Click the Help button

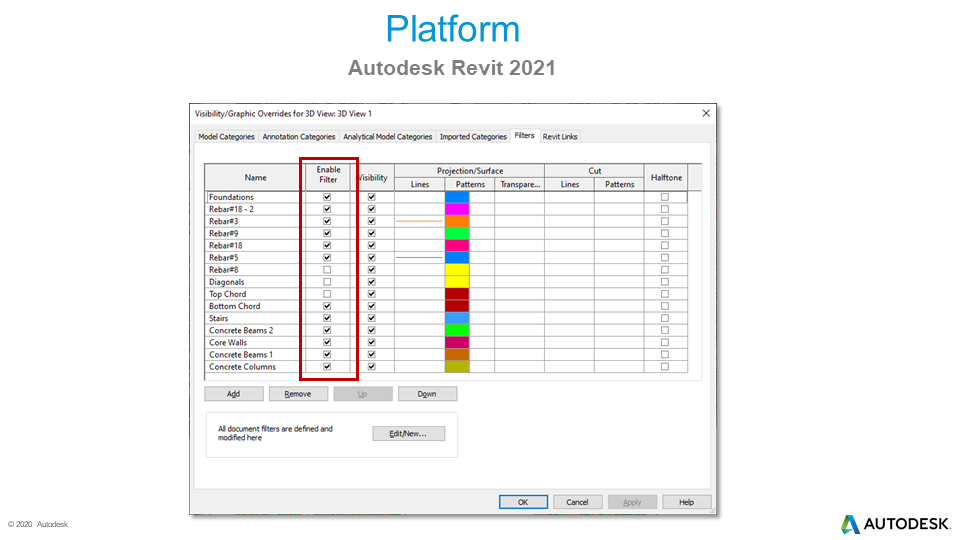tap(686, 502)
